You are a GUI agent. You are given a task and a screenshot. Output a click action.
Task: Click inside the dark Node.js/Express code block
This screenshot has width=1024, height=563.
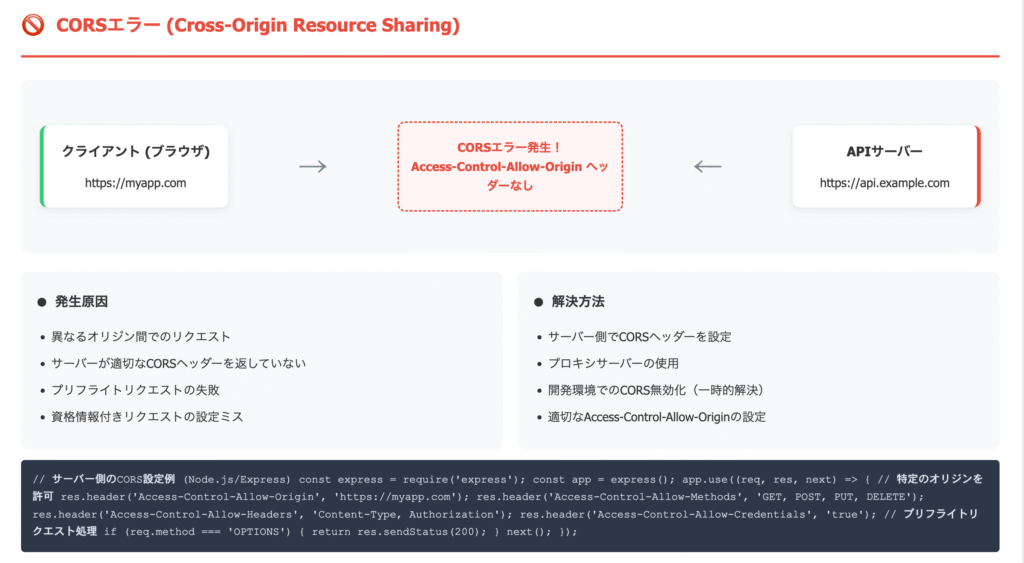(x=510, y=505)
